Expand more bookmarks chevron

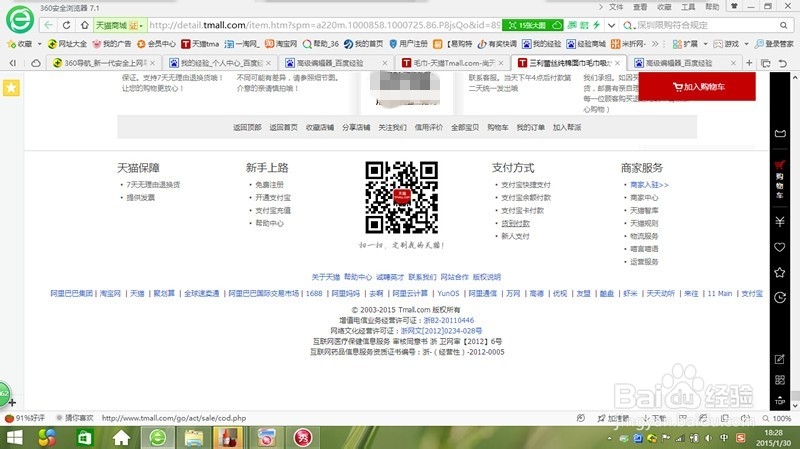coord(655,44)
